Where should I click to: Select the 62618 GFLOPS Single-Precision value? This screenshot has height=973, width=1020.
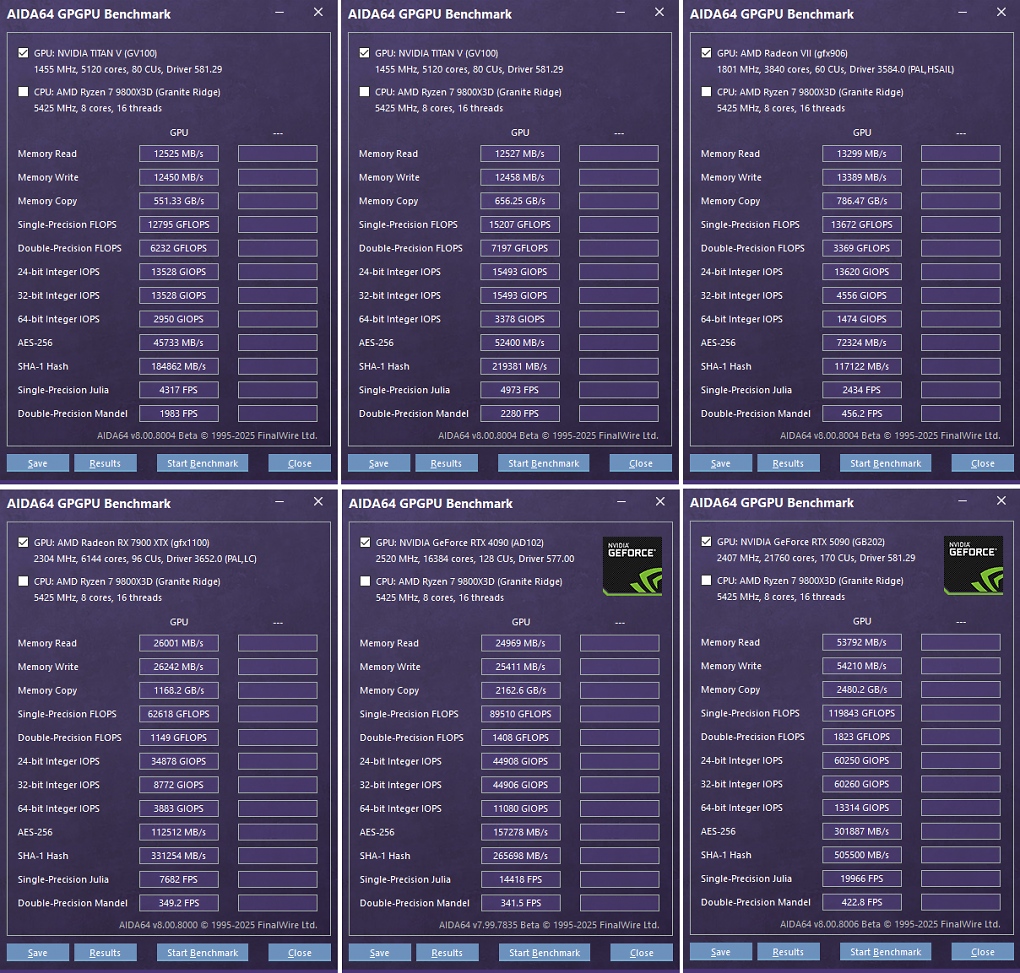[179, 713]
